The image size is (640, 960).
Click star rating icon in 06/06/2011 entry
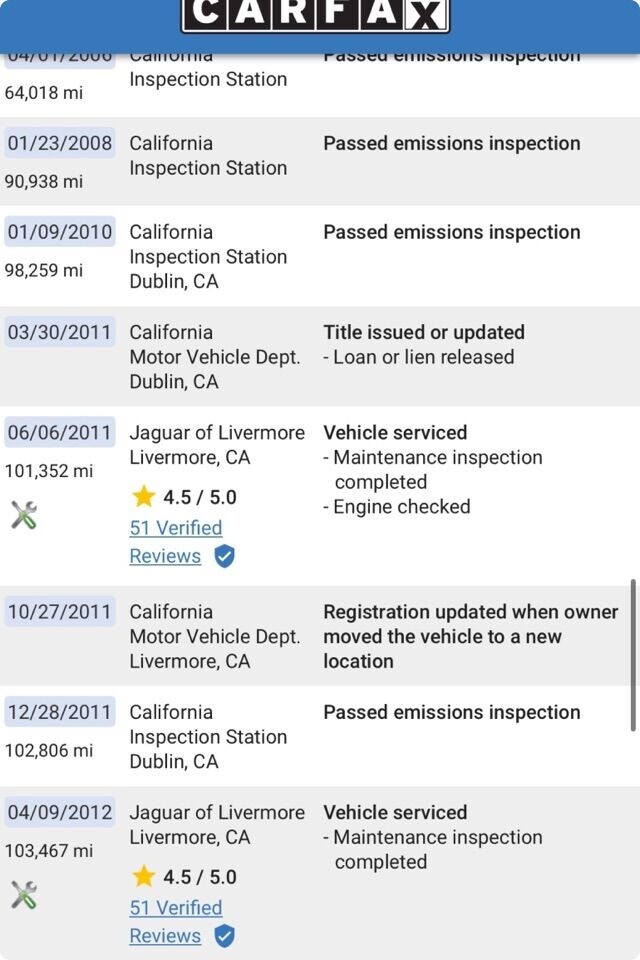144,497
